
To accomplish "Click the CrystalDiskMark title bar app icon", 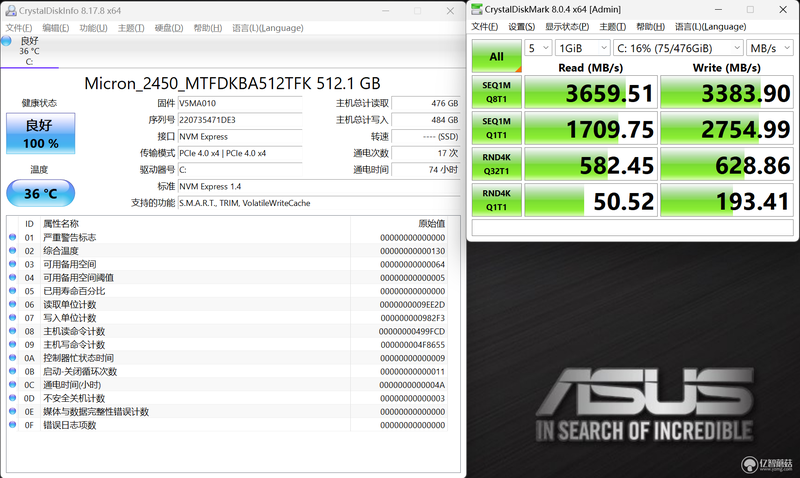I will pos(477,9).
